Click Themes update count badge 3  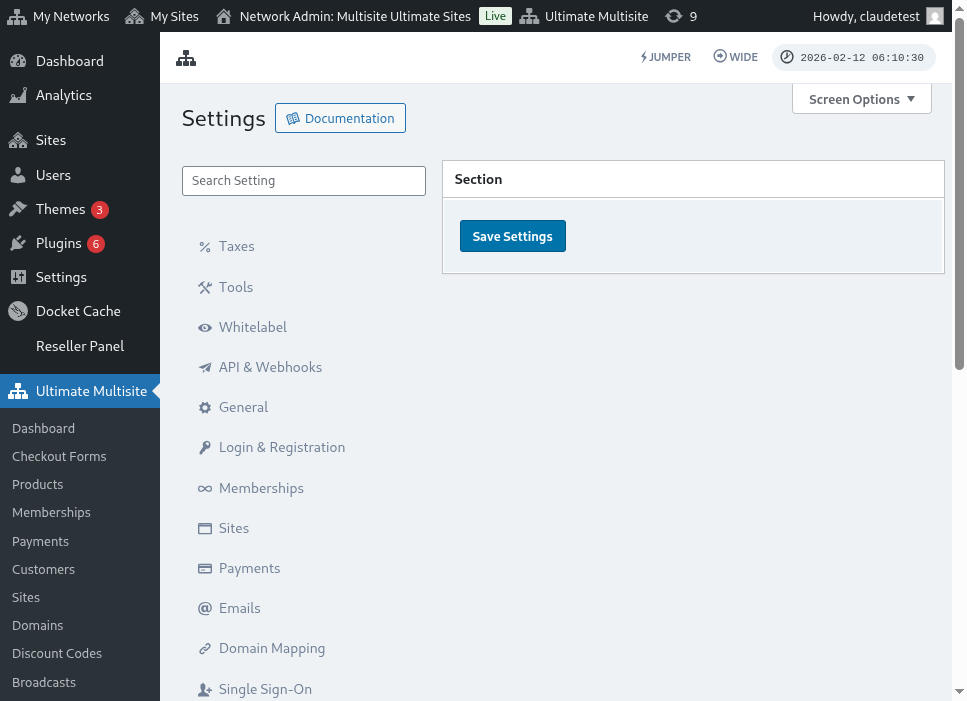99,210
